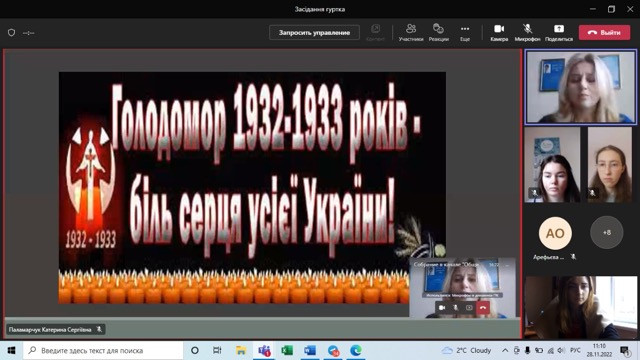Open Excel from the taskbar
This screenshot has height=360, width=640.
point(287,350)
